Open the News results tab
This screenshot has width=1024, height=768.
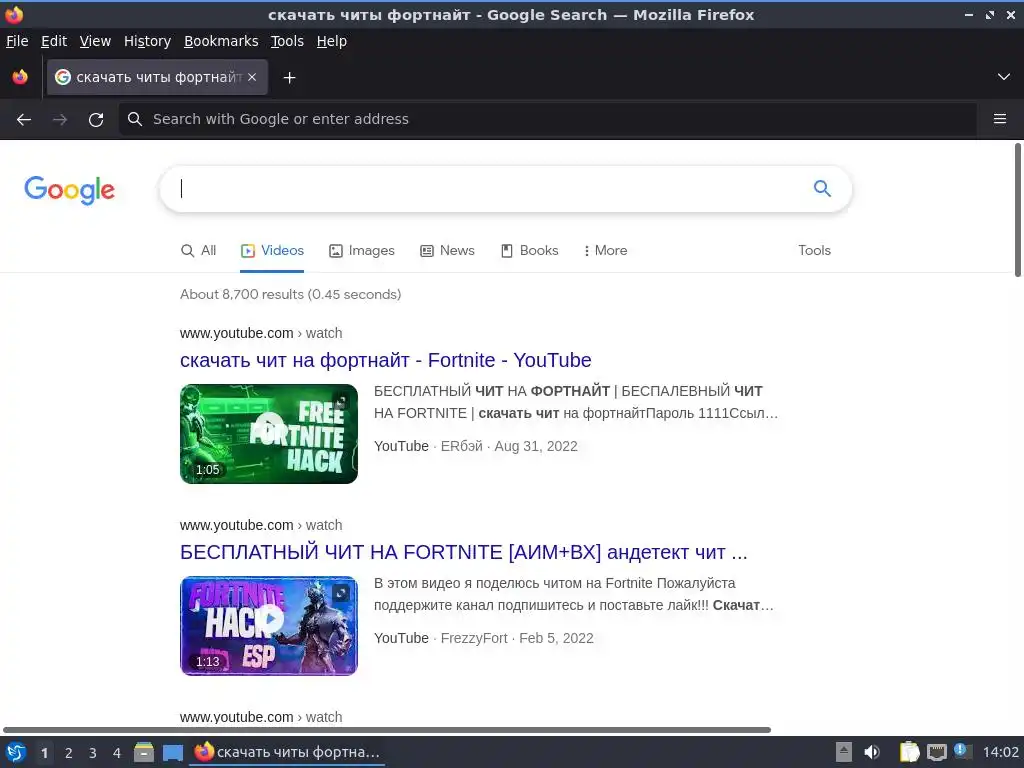point(447,251)
